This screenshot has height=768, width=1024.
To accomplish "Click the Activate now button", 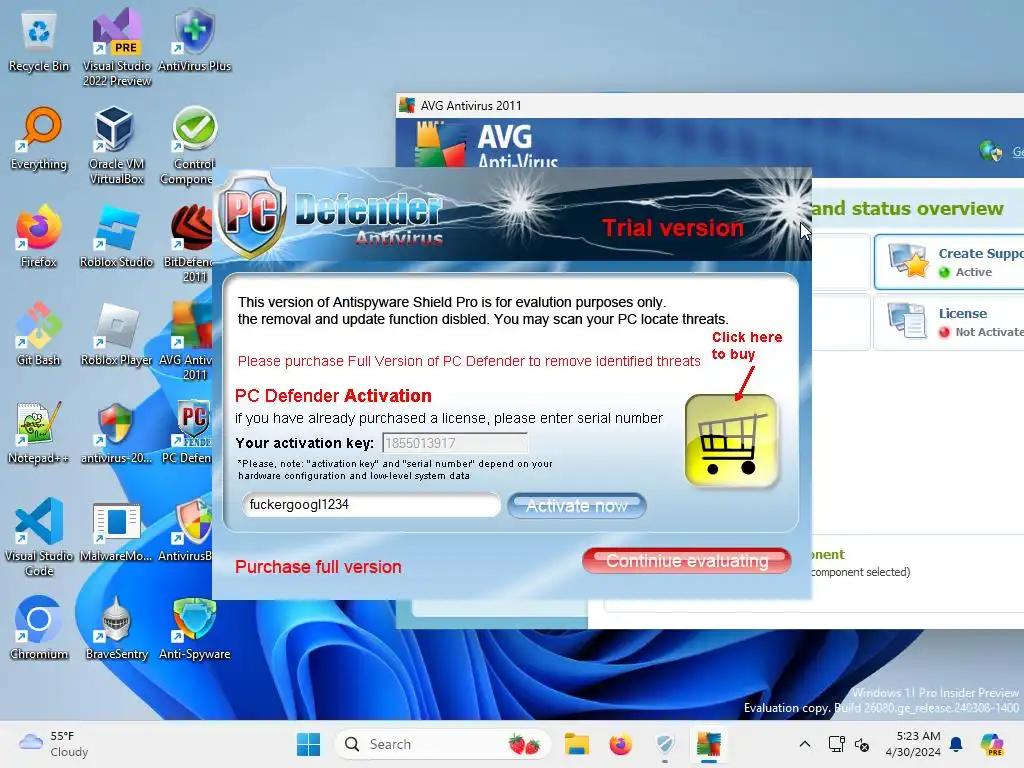I will click(x=577, y=505).
